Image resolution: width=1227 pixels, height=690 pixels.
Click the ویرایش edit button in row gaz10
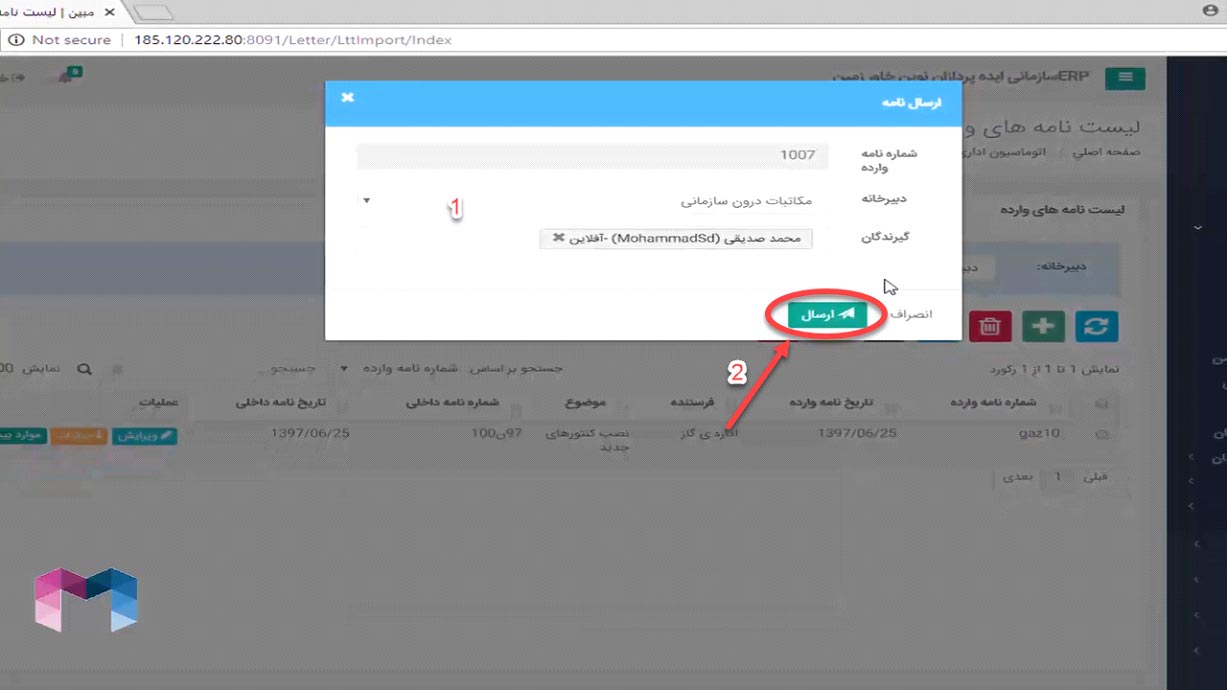click(145, 436)
